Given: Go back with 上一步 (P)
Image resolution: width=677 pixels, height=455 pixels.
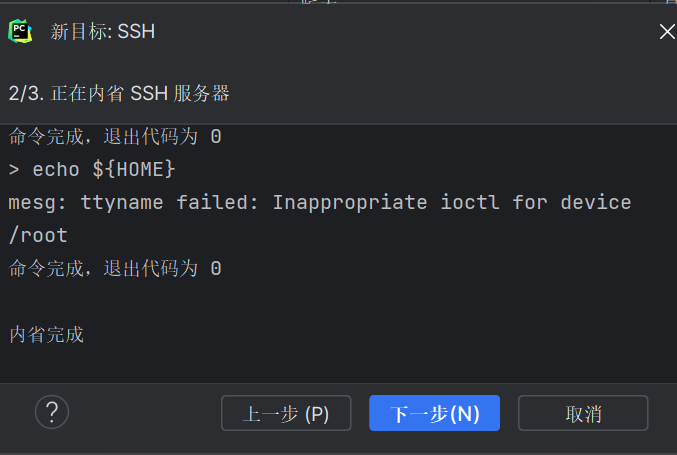Looking at the screenshot, I should [x=286, y=413].
